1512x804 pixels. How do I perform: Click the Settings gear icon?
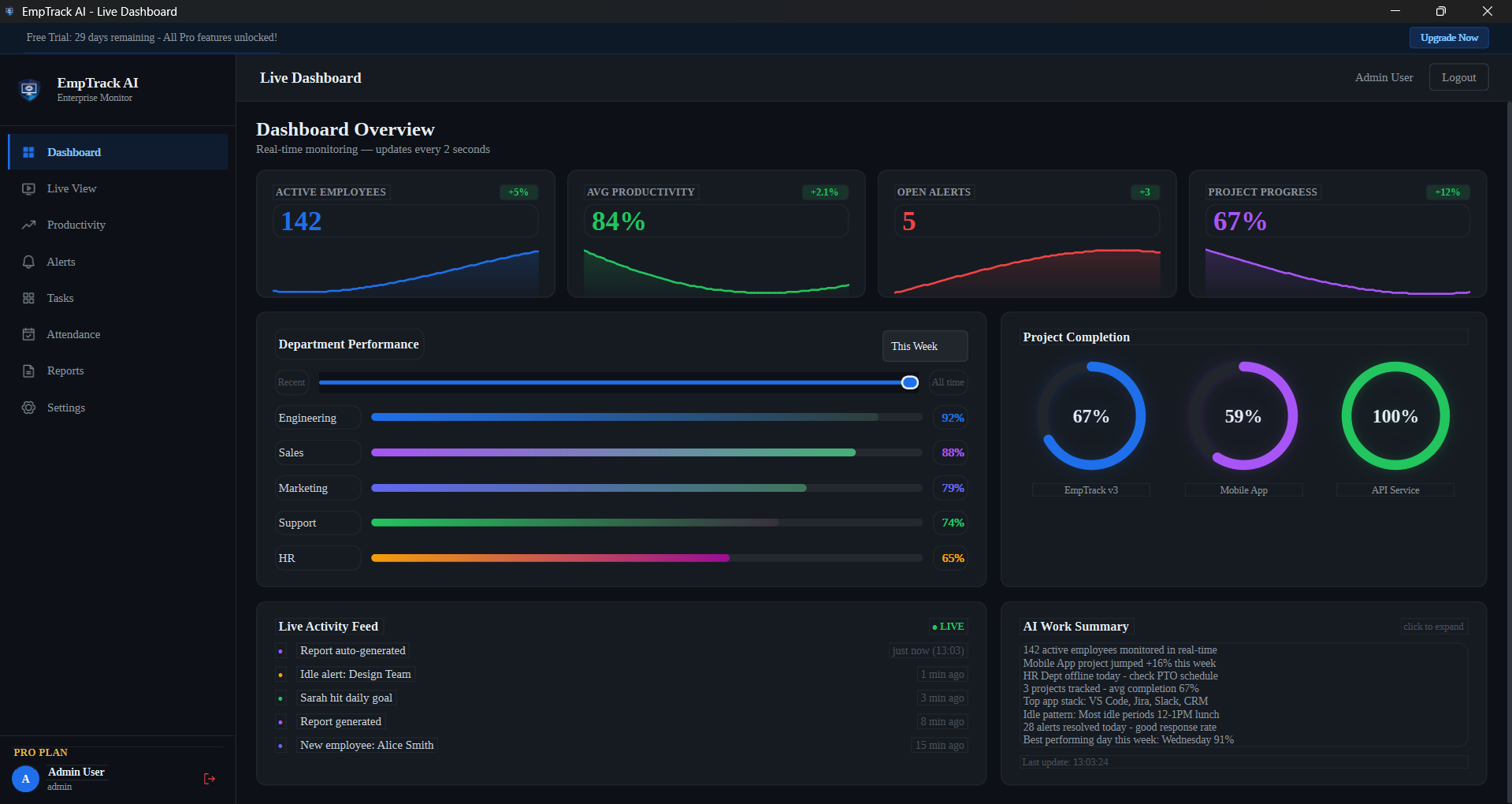coord(28,408)
